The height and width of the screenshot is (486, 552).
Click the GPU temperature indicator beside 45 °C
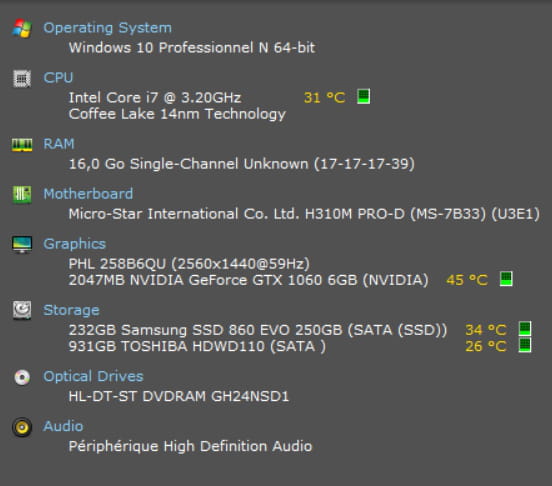tap(506, 279)
